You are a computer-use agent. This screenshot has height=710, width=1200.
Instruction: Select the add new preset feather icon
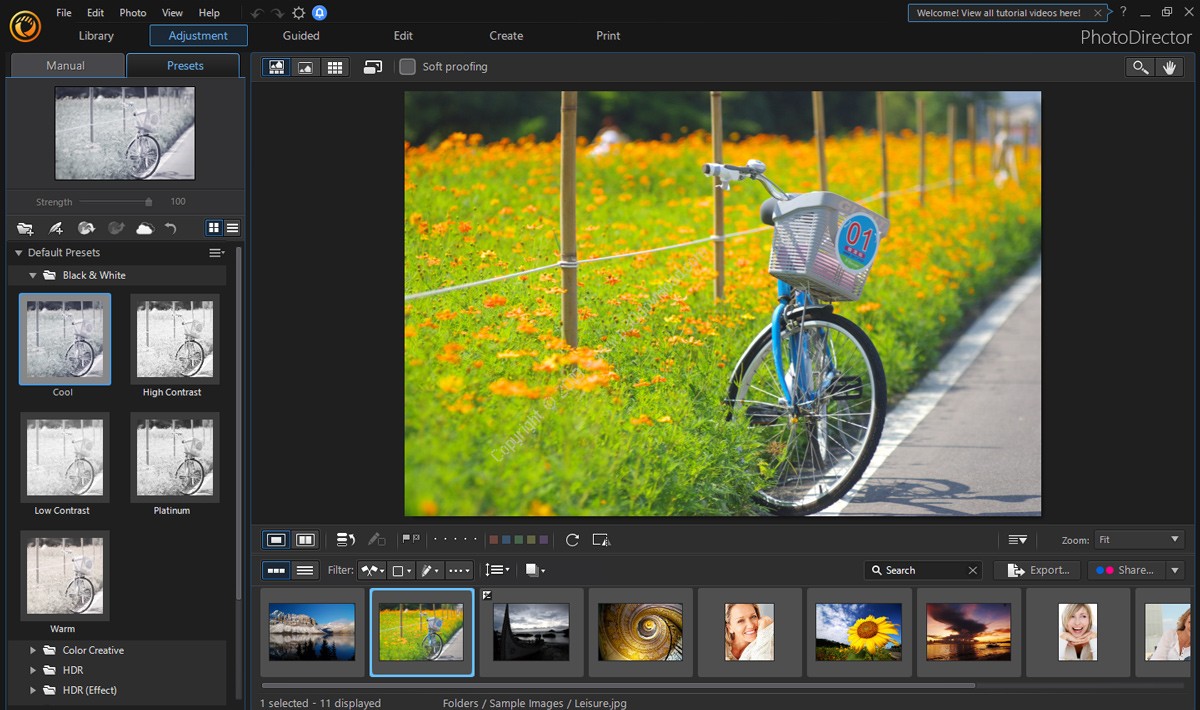[56, 228]
